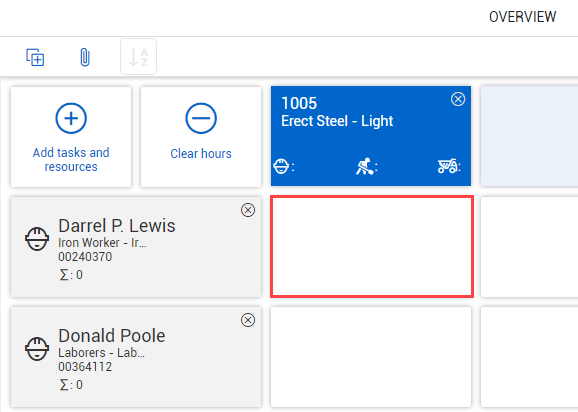Click the Add tasks and resources label
This screenshot has height=412, width=578.
(71, 160)
